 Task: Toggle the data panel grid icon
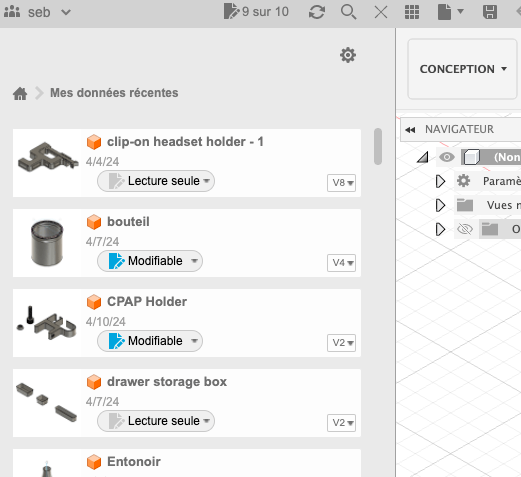click(x=412, y=12)
